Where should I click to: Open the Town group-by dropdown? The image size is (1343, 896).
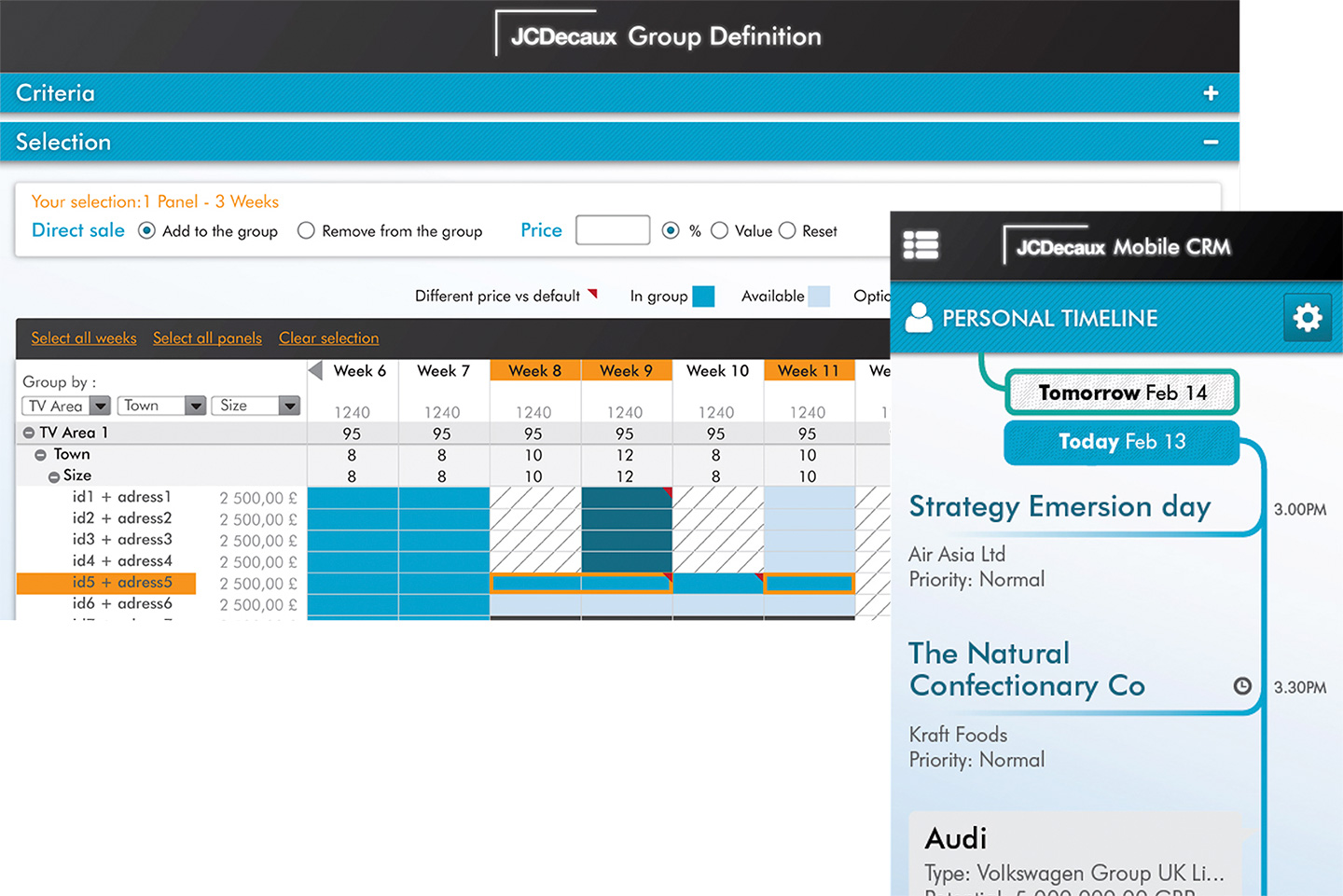161,406
